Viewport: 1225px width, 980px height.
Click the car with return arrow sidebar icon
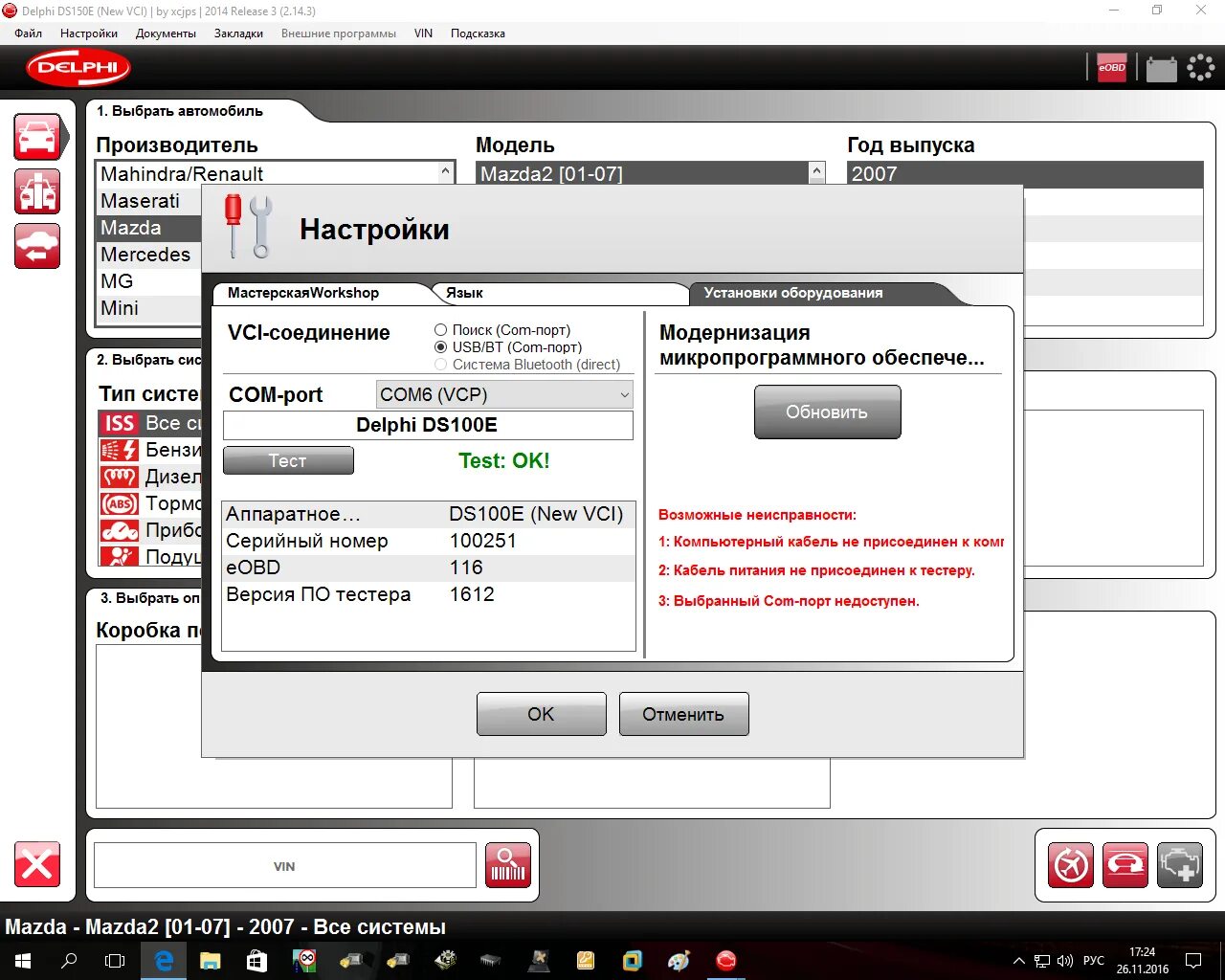pyautogui.click(x=37, y=246)
